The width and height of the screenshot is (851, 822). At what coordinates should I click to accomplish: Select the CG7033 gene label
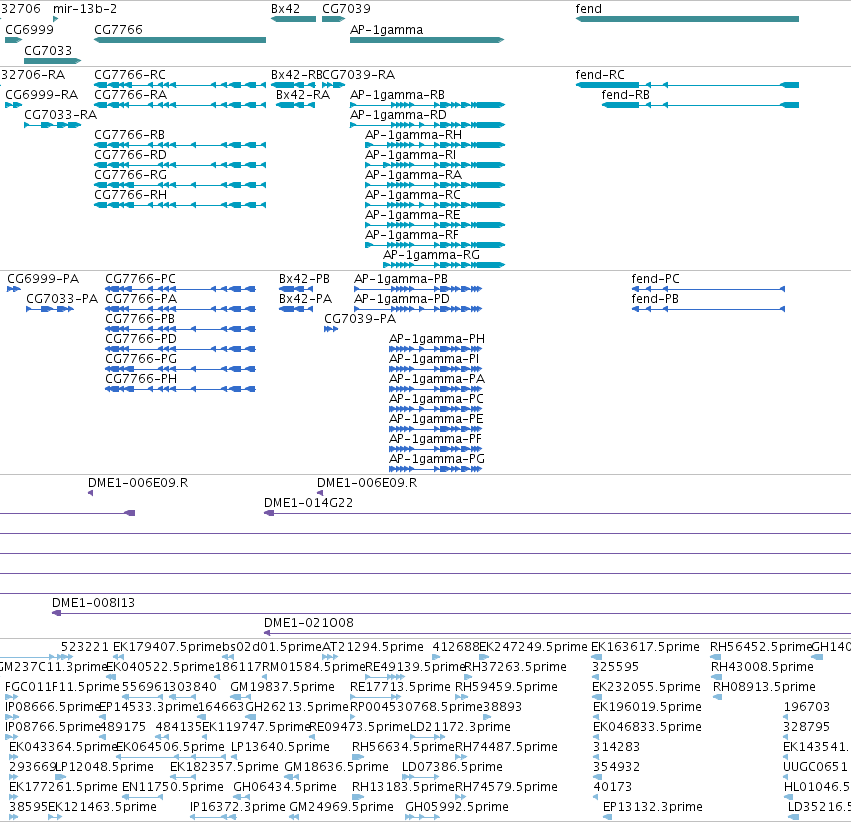pos(48,50)
